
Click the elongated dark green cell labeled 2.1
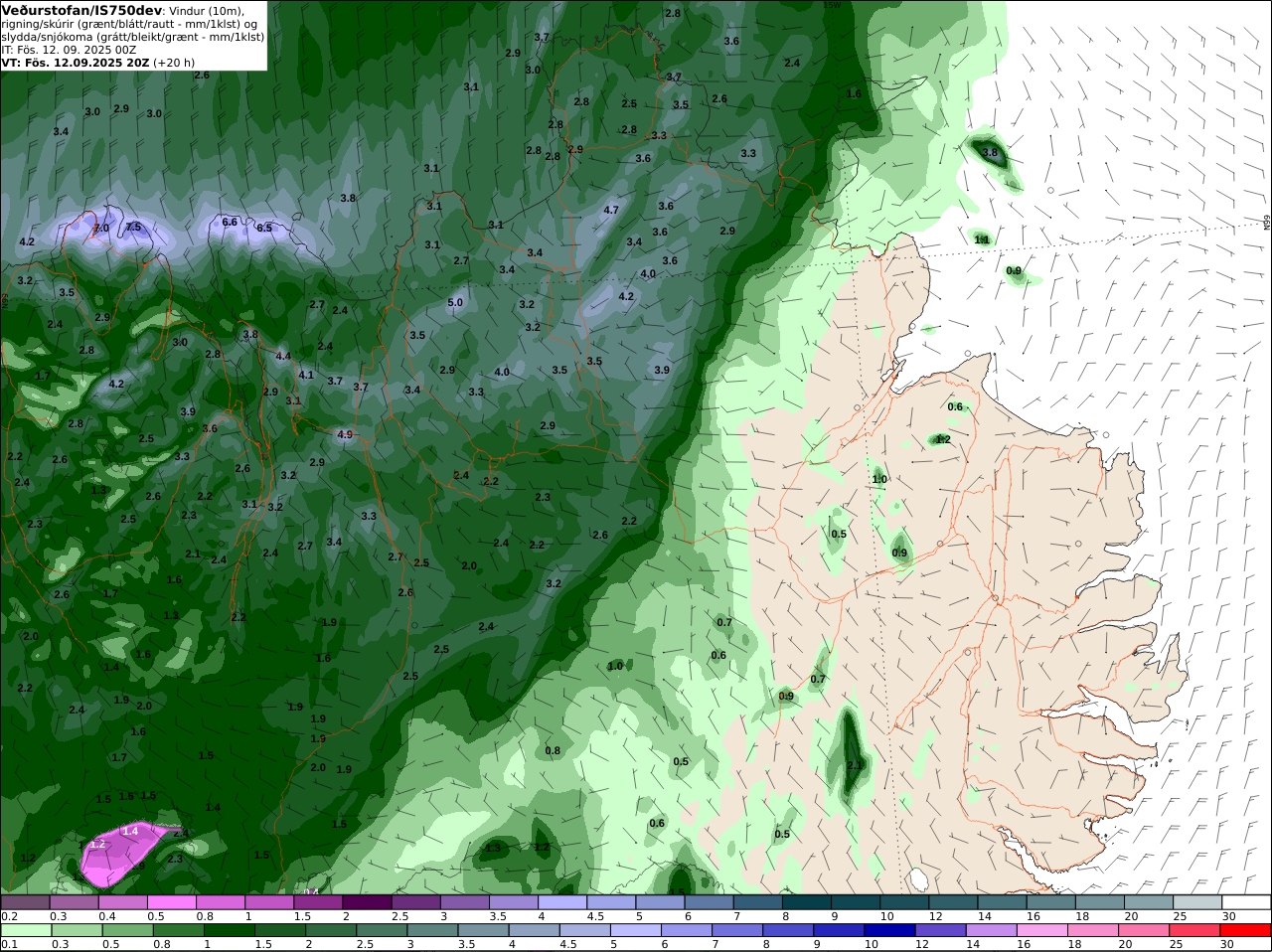pos(852,755)
